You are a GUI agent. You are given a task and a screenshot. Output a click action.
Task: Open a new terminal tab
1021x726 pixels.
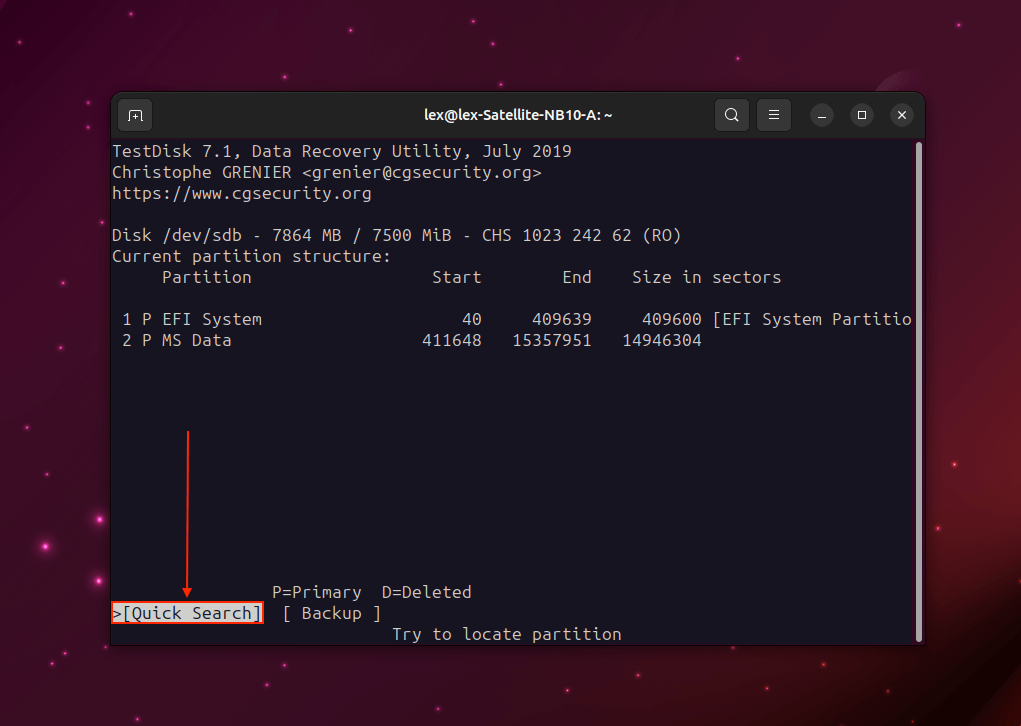tap(135, 115)
